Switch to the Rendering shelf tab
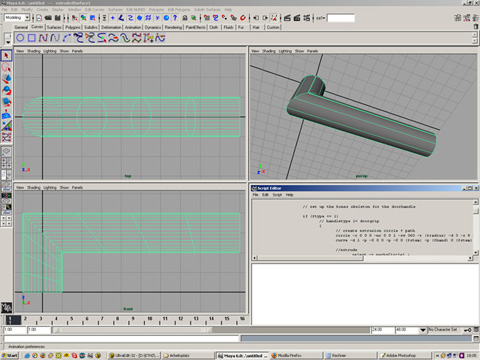Viewport: 480px width, 360px height. point(173,27)
